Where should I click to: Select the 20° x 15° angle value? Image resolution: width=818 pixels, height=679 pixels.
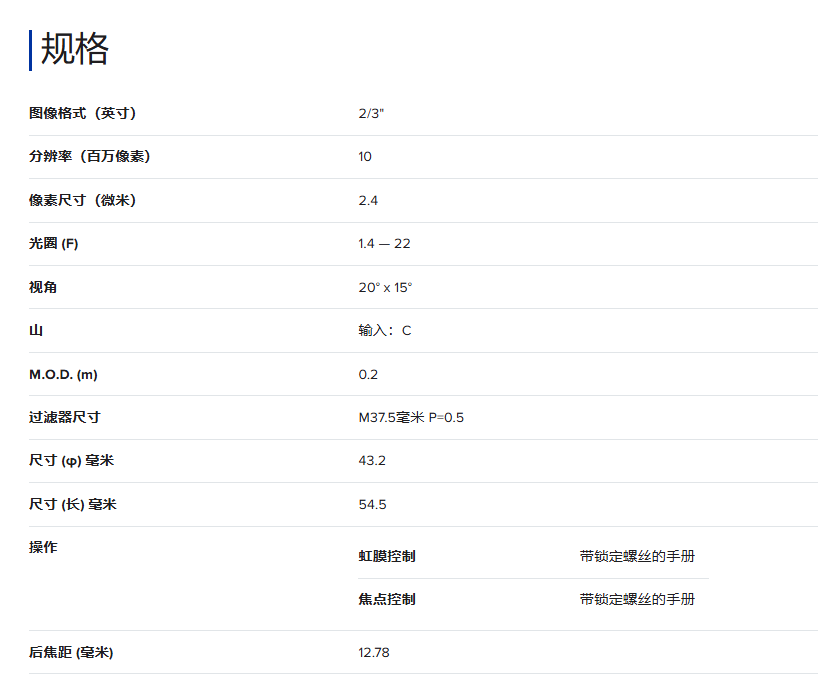point(385,287)
